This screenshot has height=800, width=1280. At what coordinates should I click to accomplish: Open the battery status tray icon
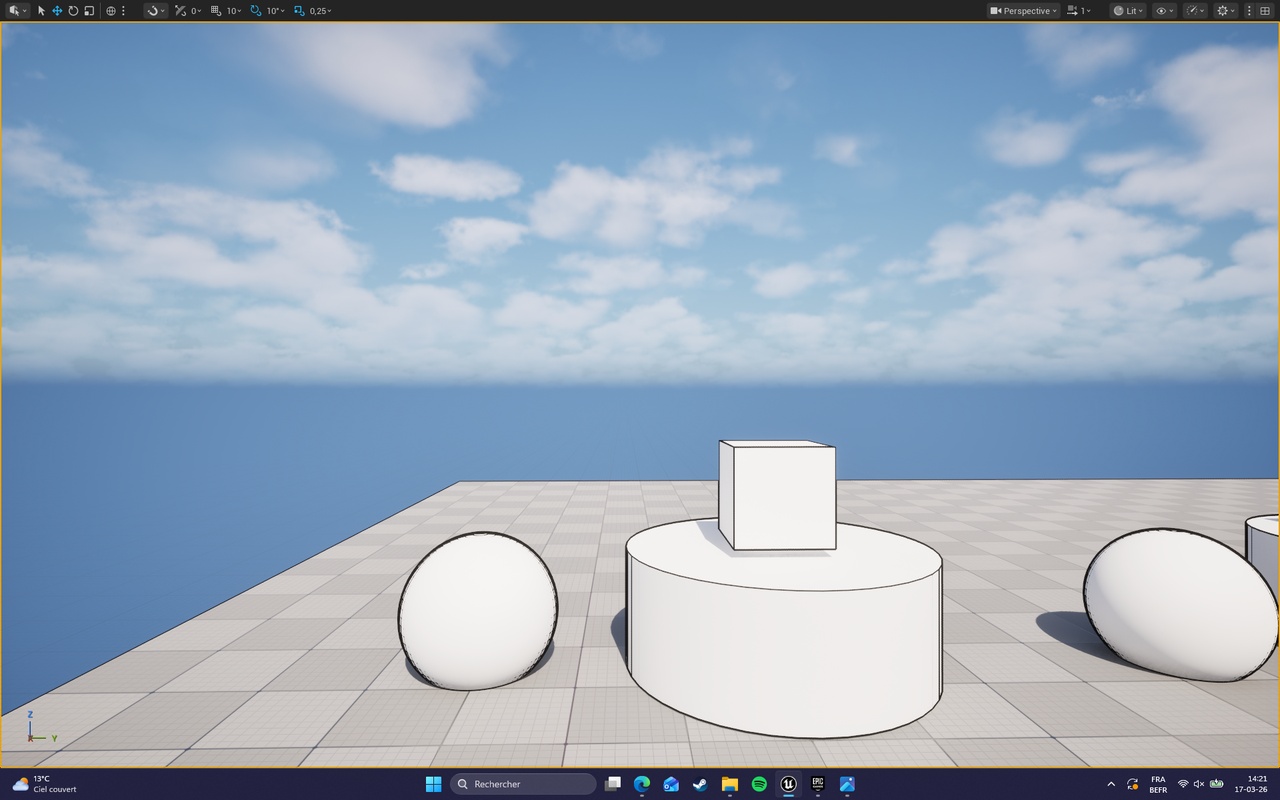point(1217,784)
